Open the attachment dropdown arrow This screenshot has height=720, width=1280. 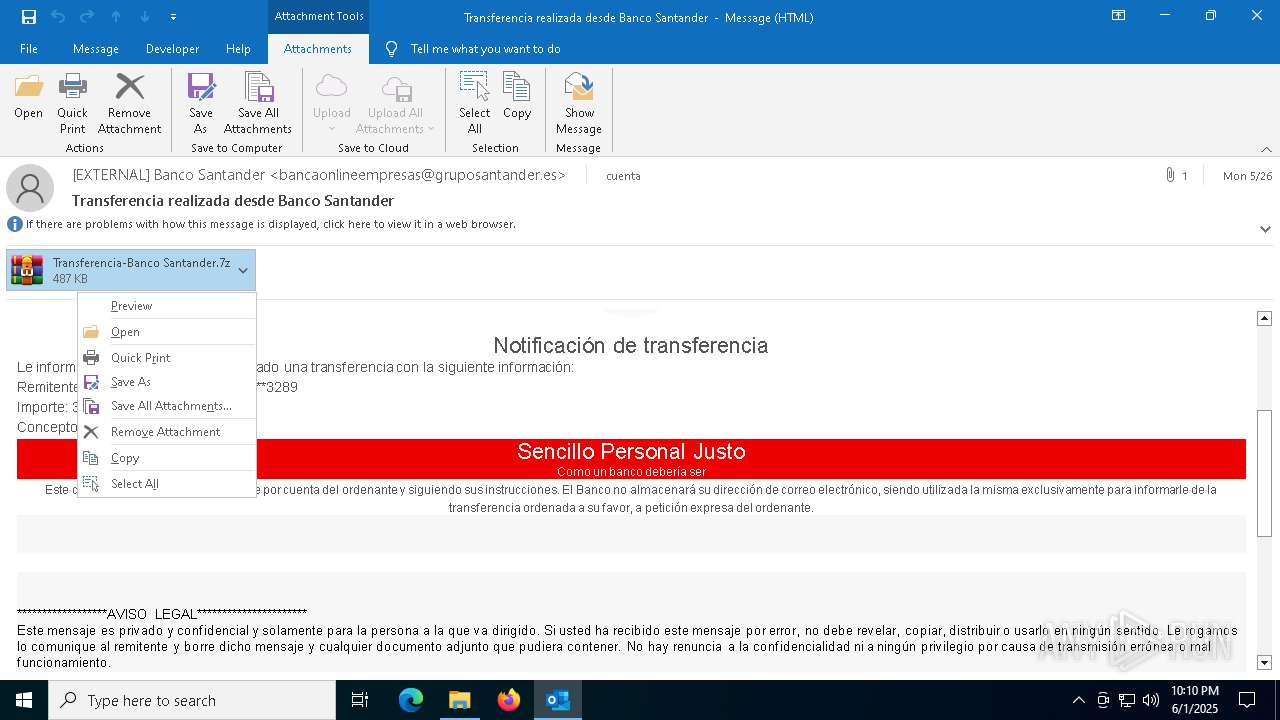(x=243, y=270)
